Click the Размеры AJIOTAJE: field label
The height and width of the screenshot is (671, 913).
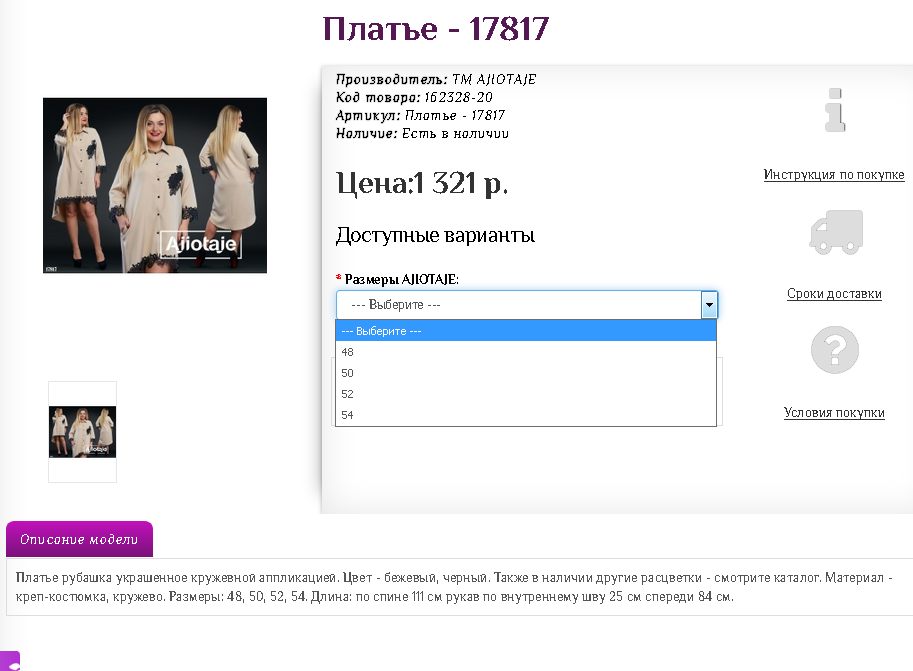coord(401,280)
